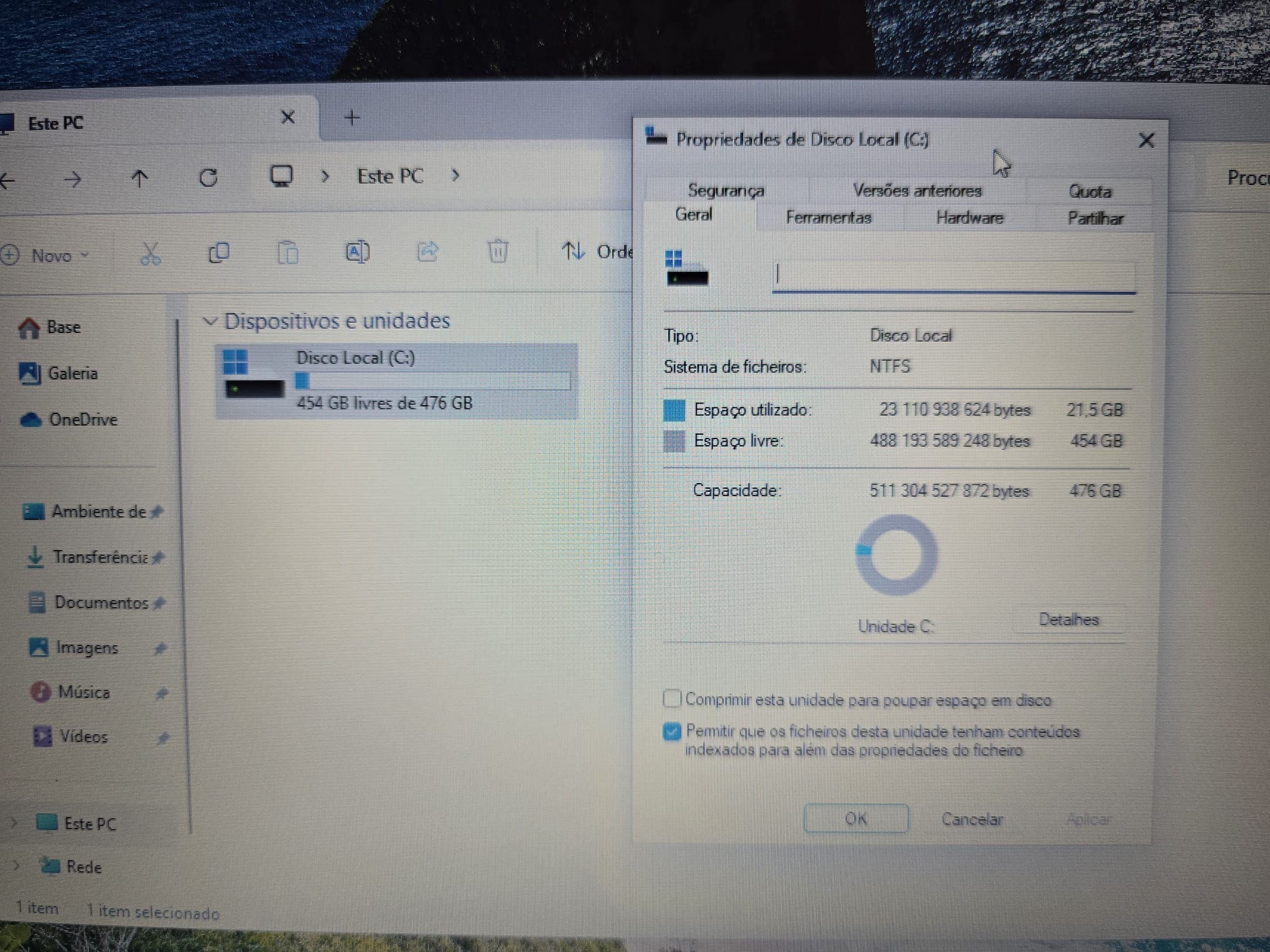Viewport: 1270px width, 952px height.
Task: Switch to the Quota tab
Action: tap(1090, 192)
